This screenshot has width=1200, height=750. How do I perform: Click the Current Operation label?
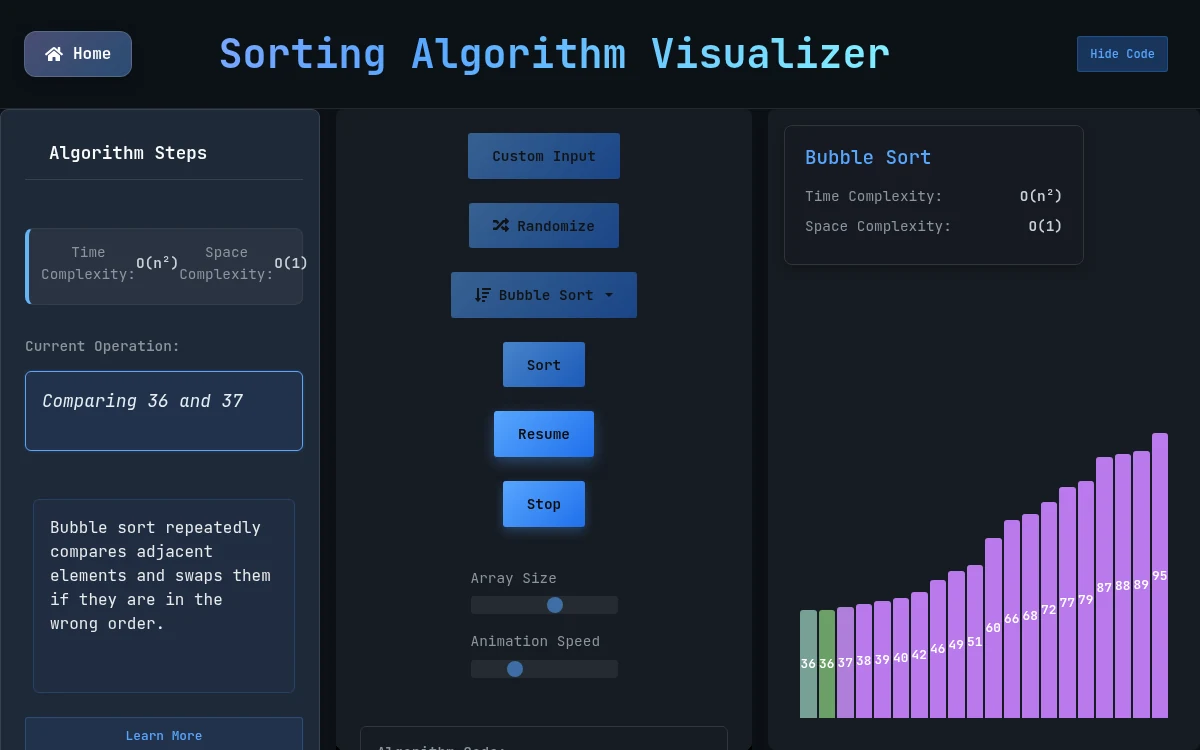(x=102, y=346)
